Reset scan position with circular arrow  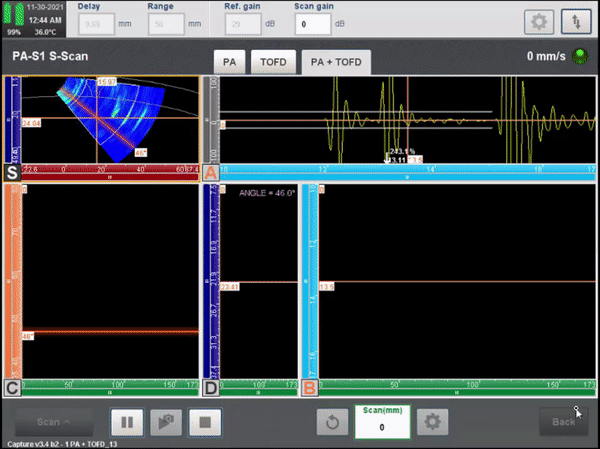coord(333,422)
